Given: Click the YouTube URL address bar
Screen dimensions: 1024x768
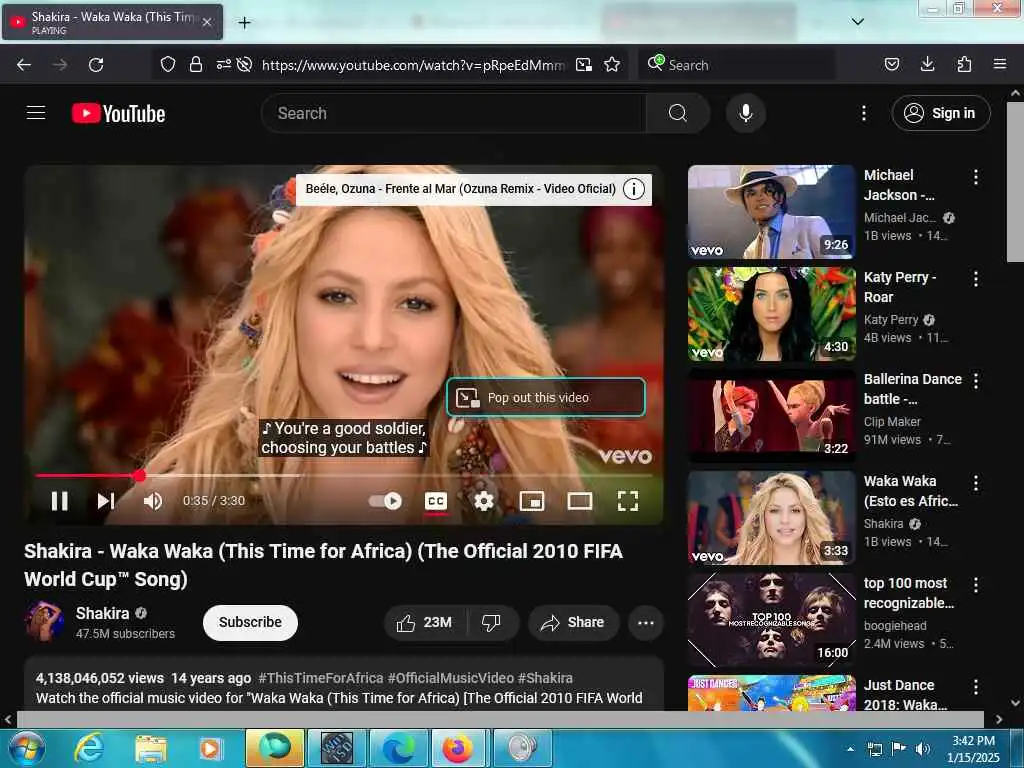Looking at the screenshot, I should tap(413, 65).
